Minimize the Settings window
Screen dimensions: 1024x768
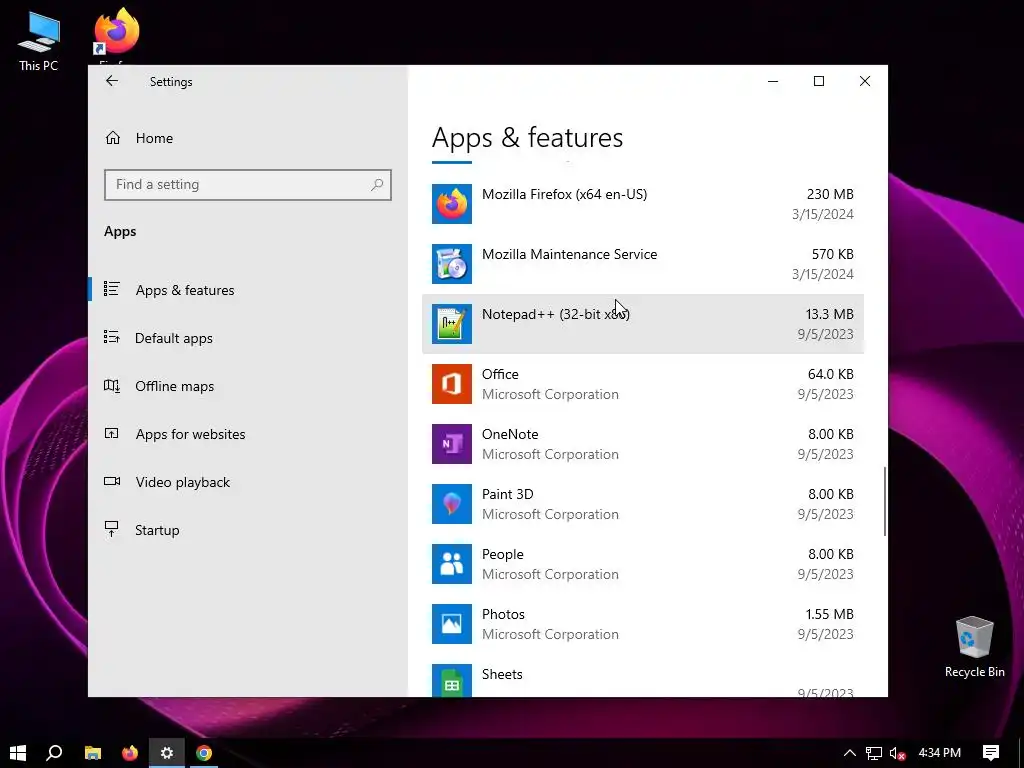tap(773, 81)
